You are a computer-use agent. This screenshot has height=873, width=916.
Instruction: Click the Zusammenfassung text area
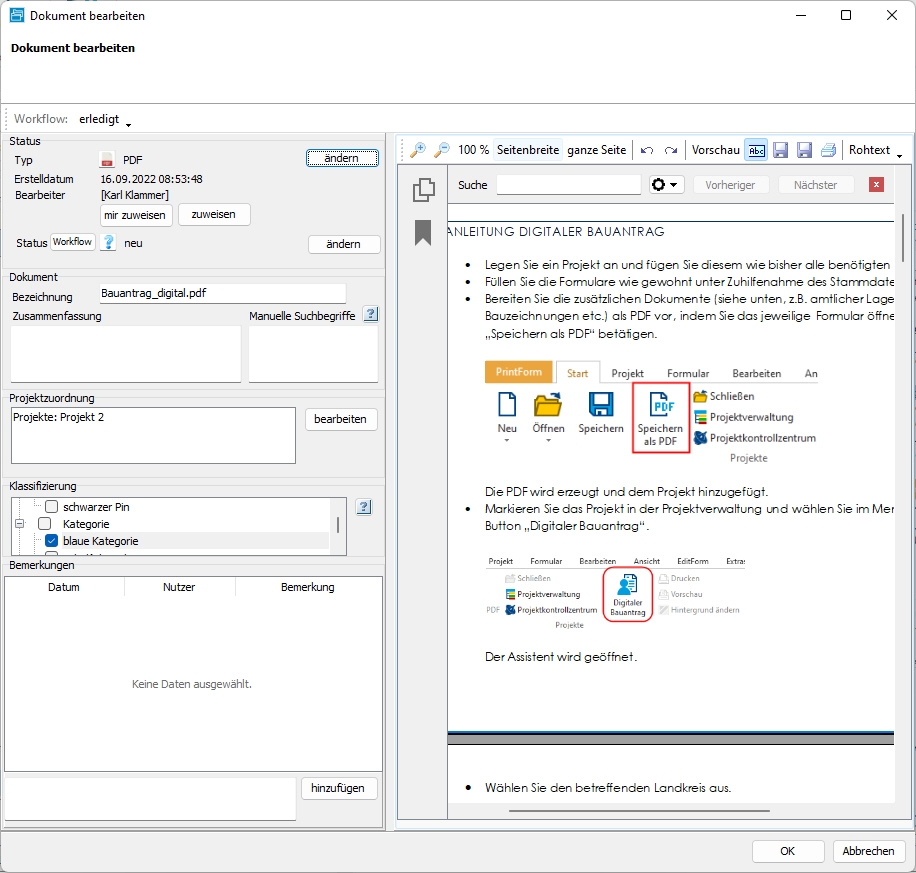pos(126,354)
